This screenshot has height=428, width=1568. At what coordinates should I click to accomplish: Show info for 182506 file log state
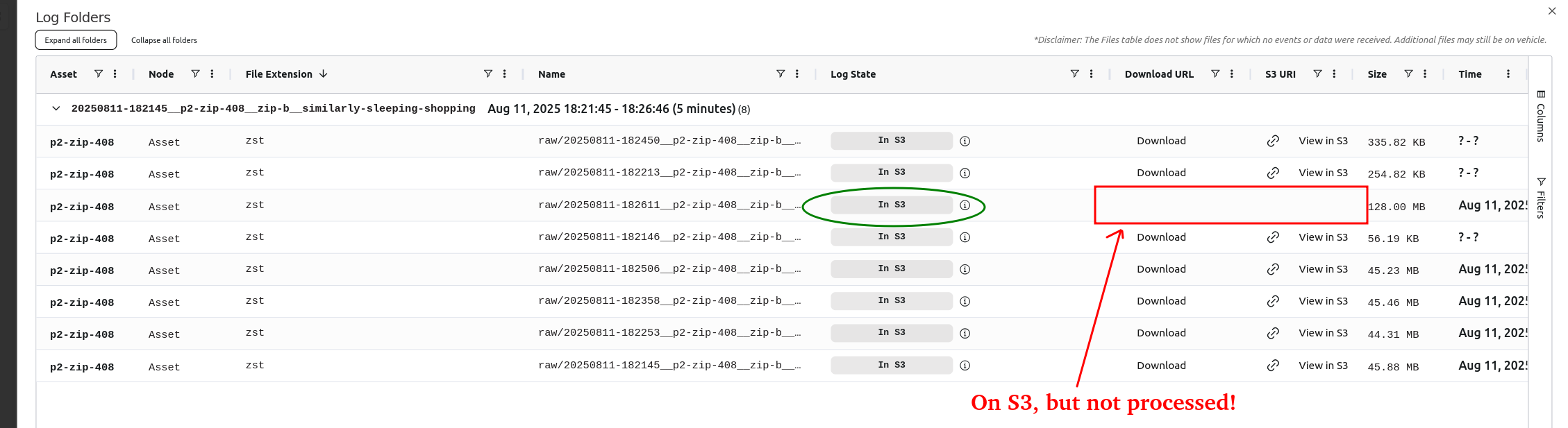click(965, 269)
